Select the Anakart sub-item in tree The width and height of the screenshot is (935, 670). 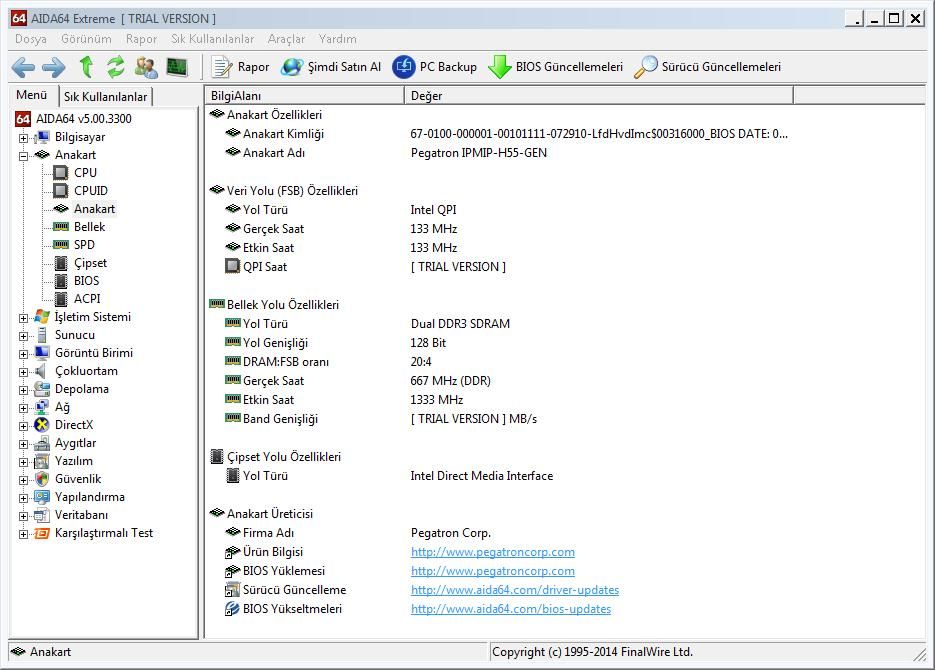[94, 209]
